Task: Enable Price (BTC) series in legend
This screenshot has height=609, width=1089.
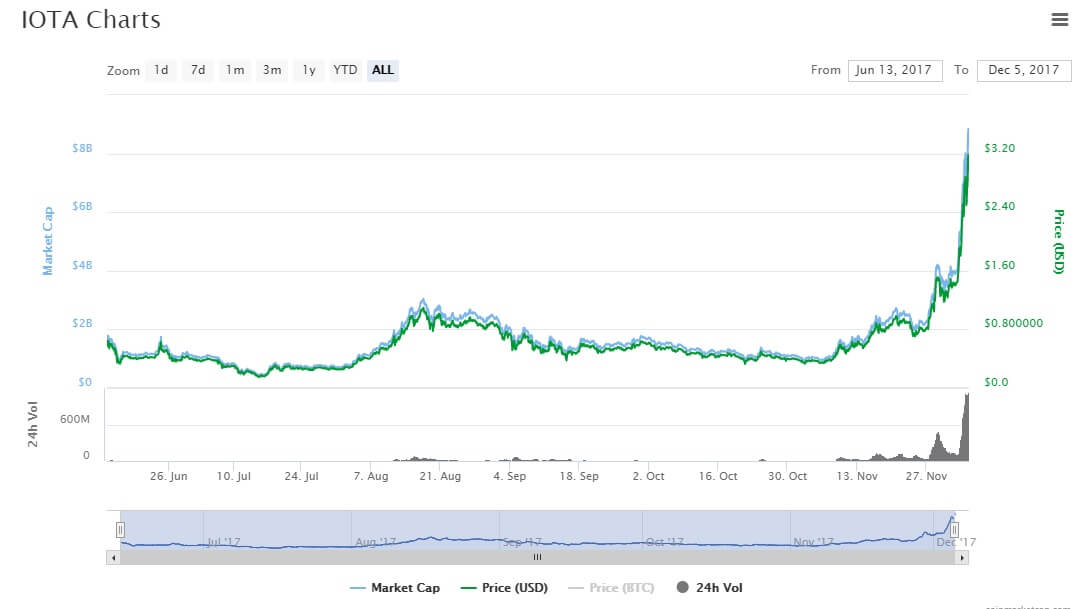Action: coord(611,587)
